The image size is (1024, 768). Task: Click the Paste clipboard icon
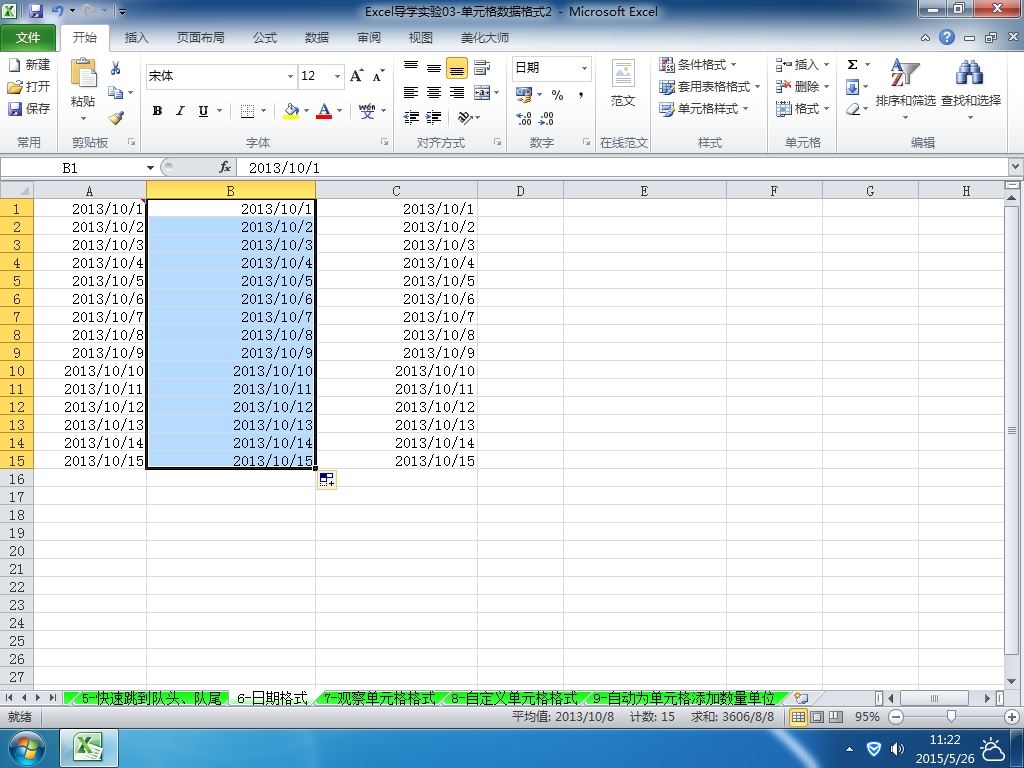pos(83,73)
